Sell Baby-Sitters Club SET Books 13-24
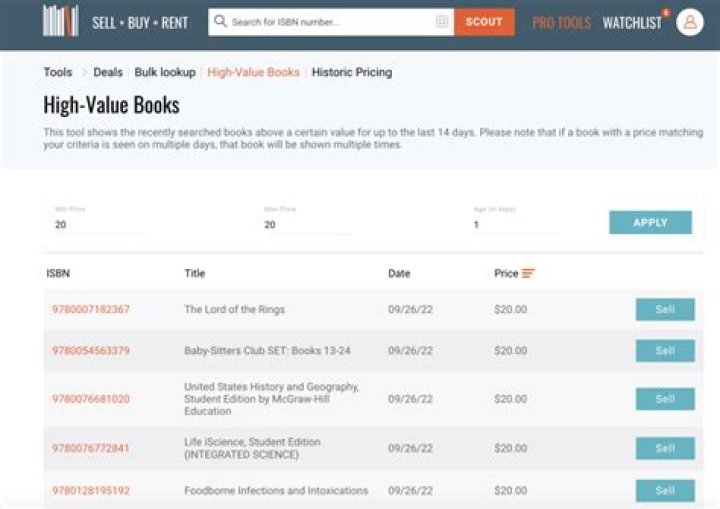 coord(665,351)
